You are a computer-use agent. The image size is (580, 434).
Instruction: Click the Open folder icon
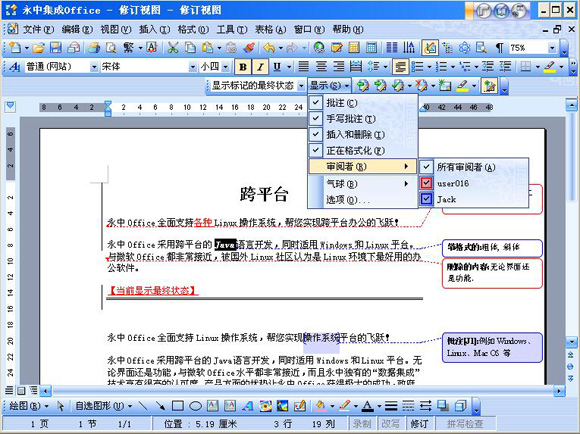click(38, 47)
